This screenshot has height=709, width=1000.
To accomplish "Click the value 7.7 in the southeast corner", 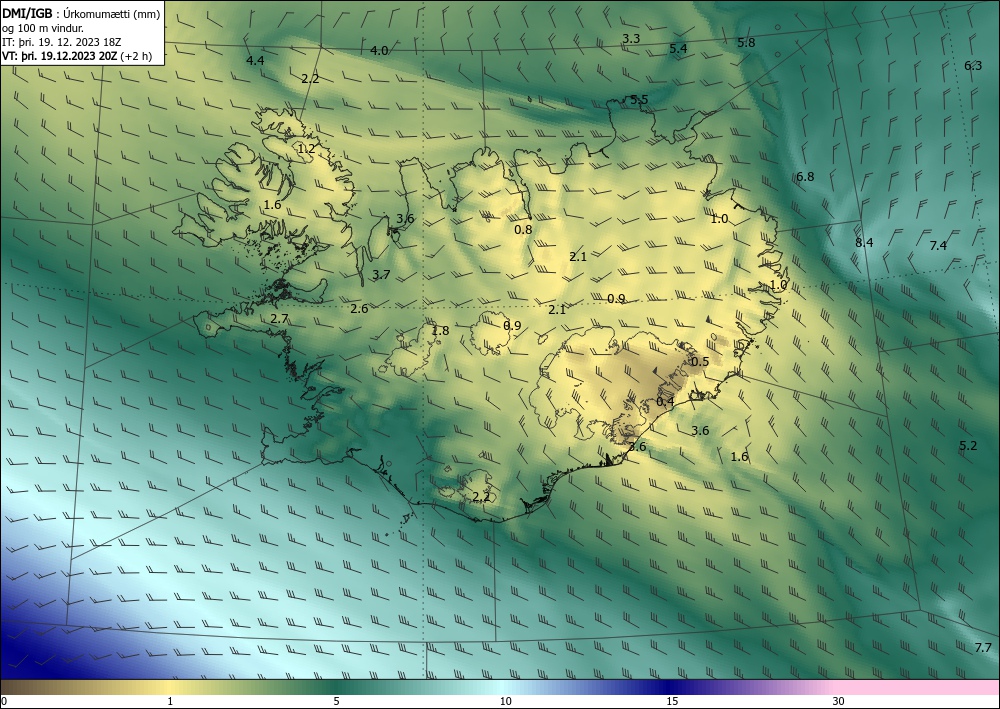I will tap(983, 648).
